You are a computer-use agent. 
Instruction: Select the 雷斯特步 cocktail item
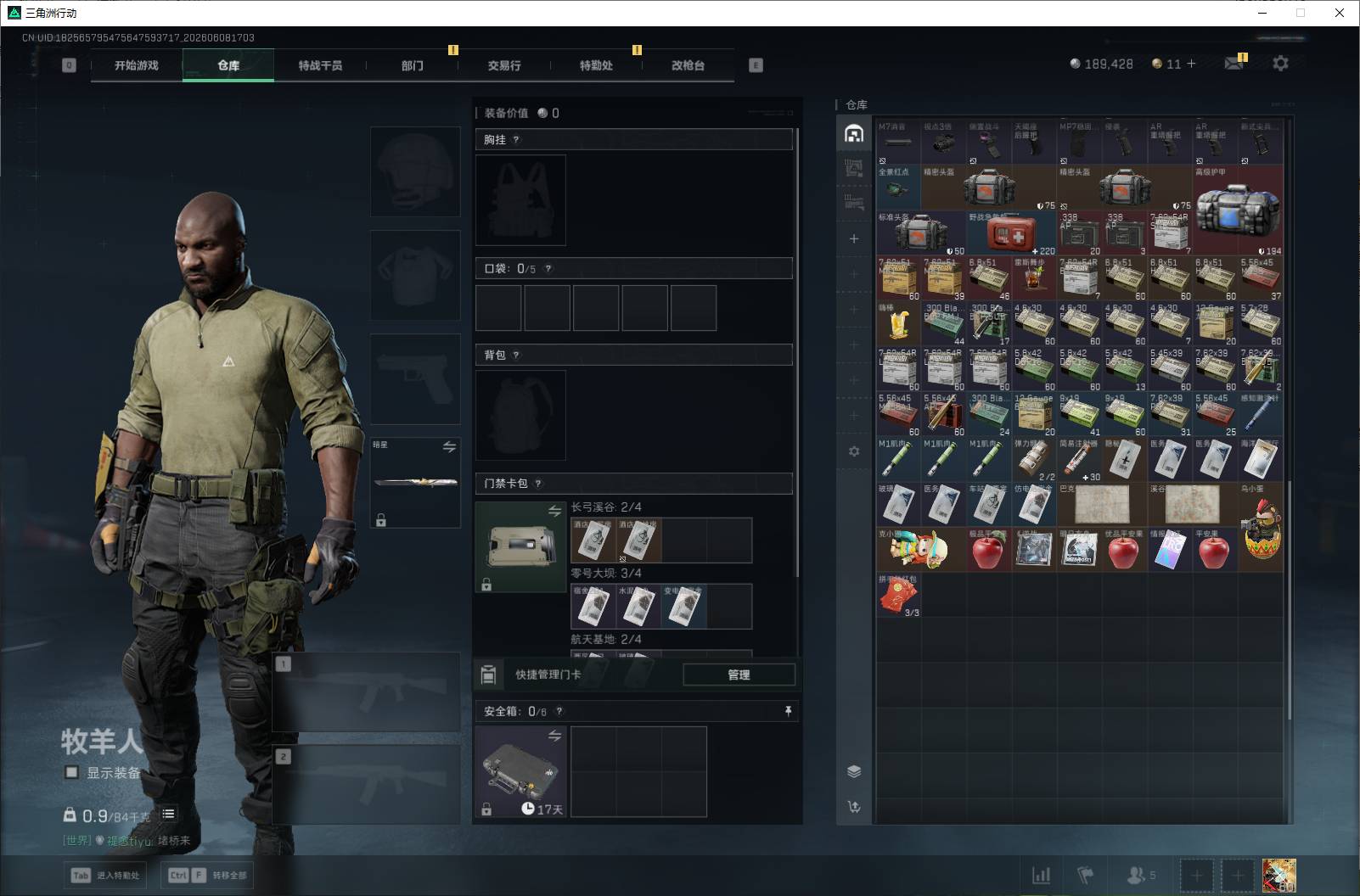click(x=1034, y=279)
